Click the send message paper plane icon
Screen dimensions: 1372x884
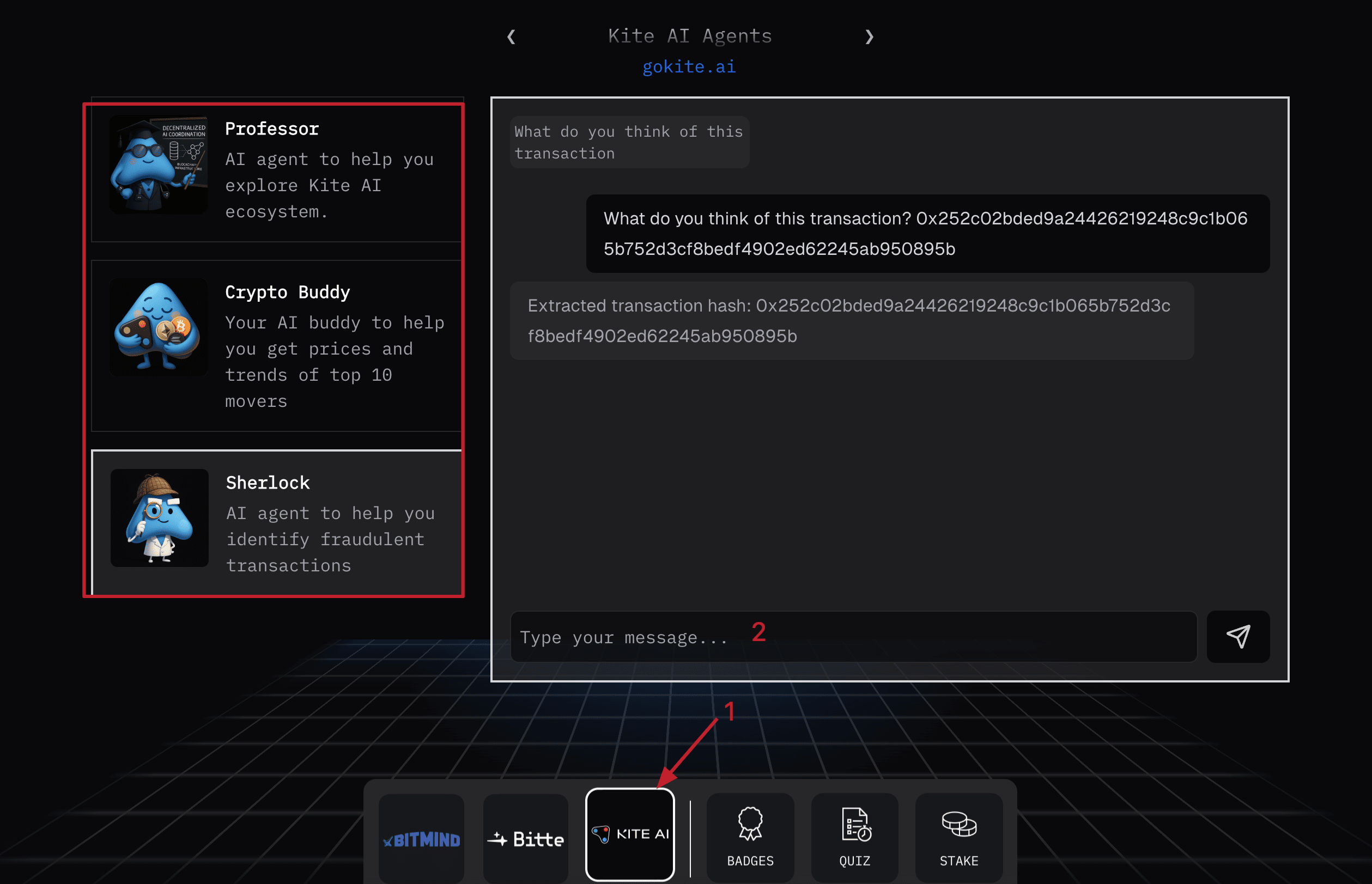(1237, 636)
